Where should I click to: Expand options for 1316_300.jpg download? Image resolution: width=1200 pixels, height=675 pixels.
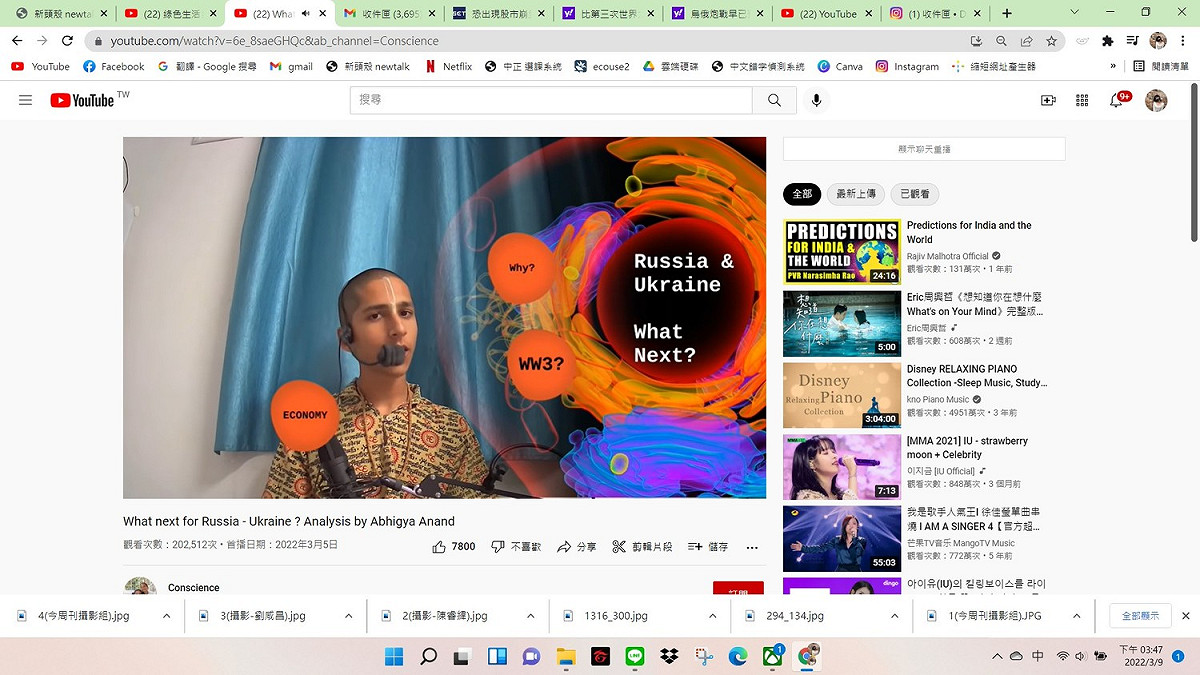pyautogui.click(x=713, y=616)
